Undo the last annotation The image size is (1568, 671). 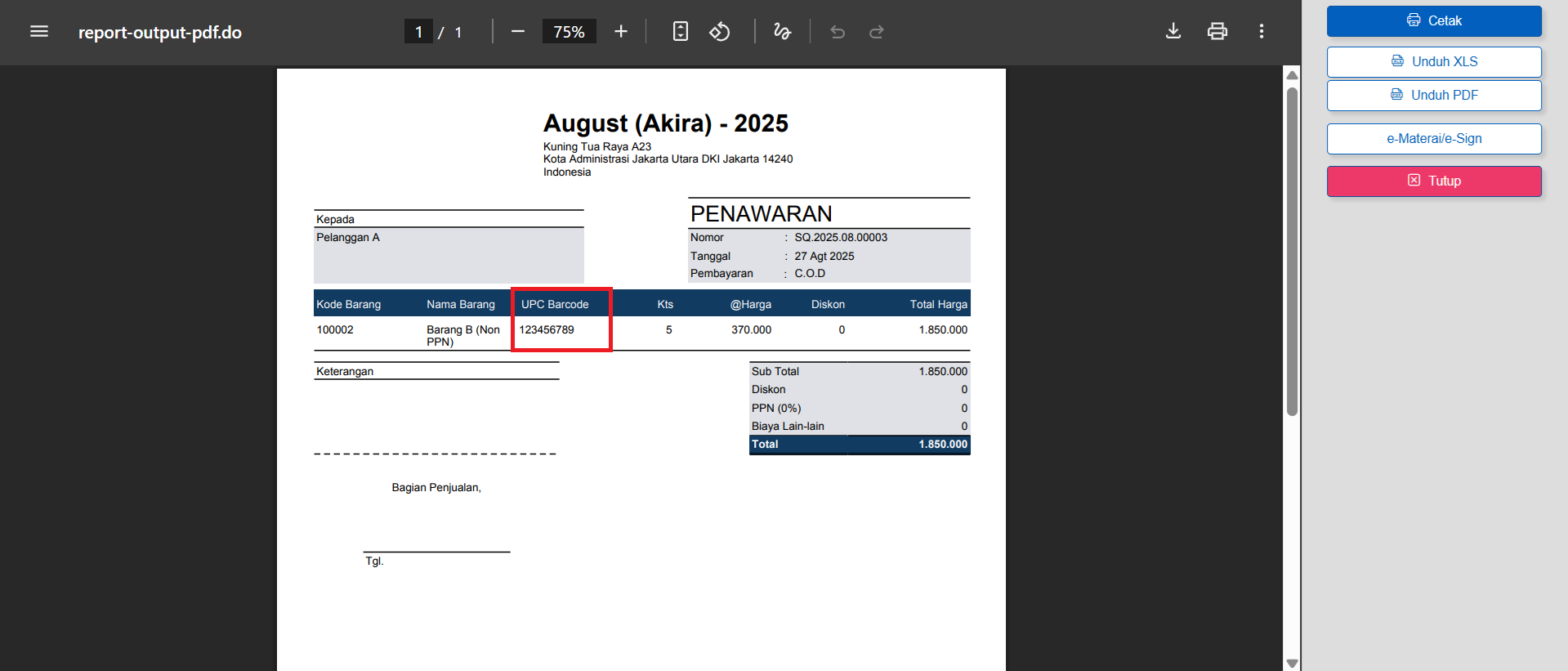point(838,32)
